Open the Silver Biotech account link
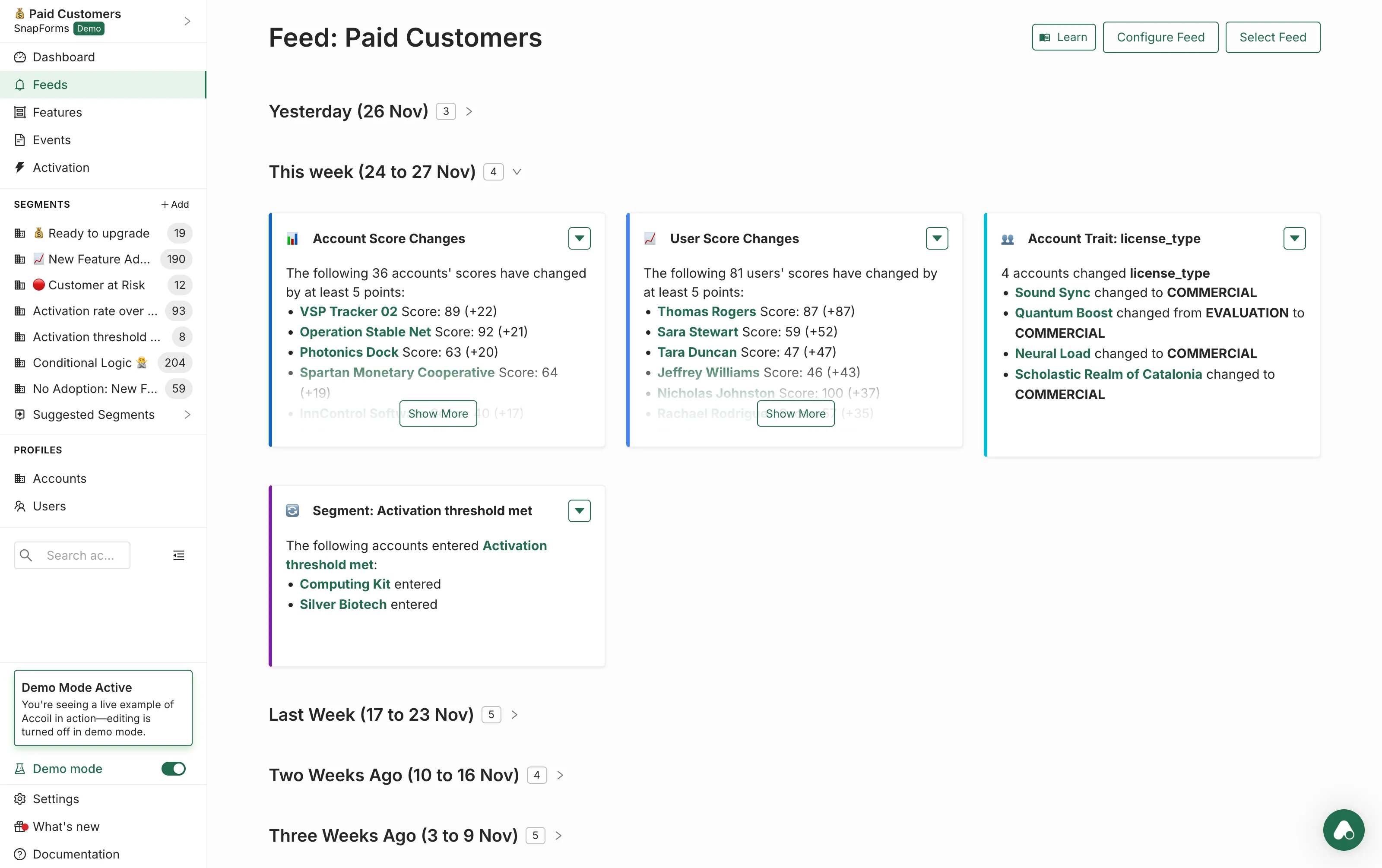 (342, 604)
